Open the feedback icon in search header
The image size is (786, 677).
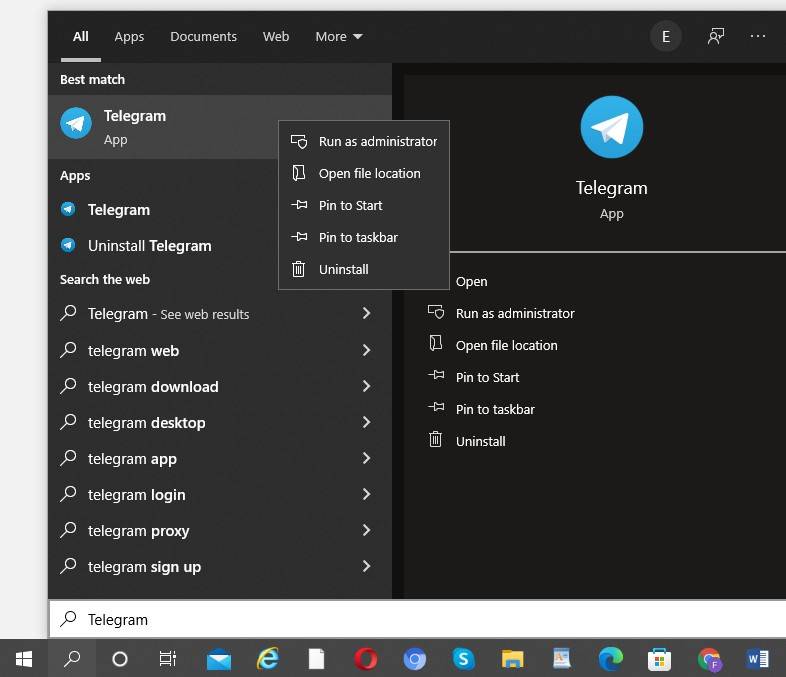pos(716,36)
